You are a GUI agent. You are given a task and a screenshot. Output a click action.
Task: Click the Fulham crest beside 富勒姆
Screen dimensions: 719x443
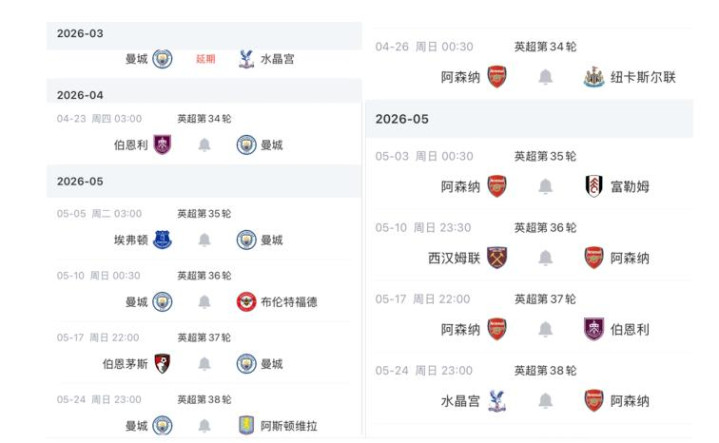(594, 187)
